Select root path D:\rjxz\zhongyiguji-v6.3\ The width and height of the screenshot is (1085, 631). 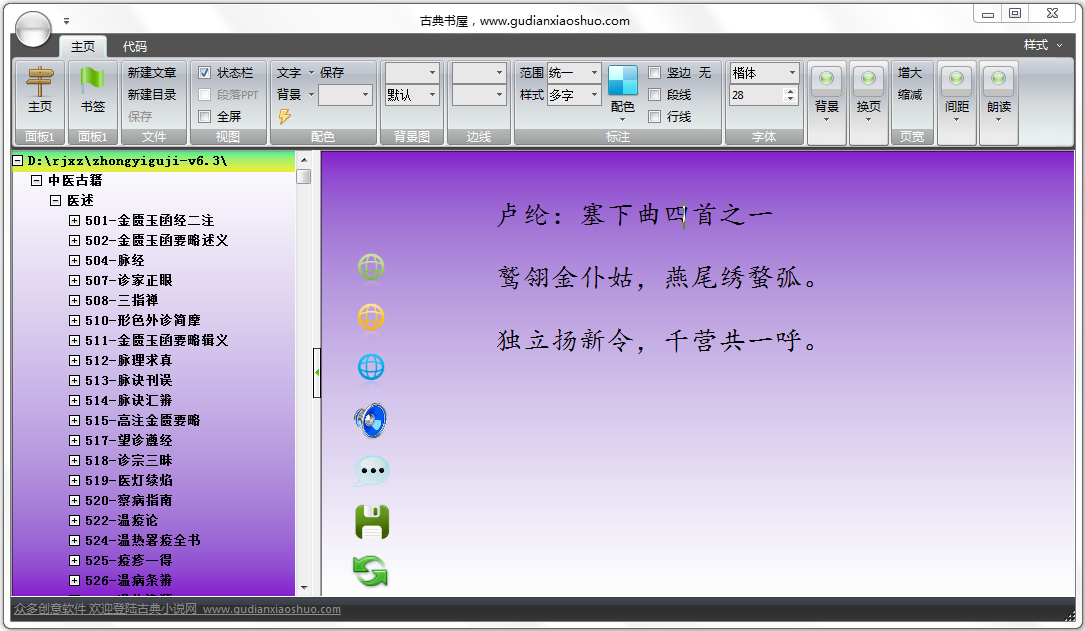tap(127, 161)
